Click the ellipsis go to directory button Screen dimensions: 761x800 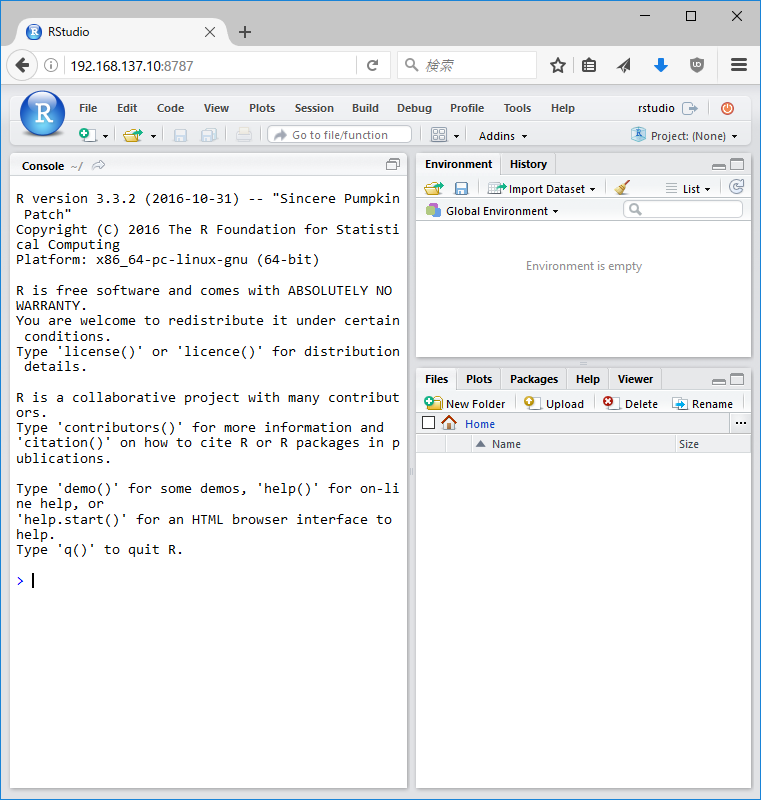741,423
